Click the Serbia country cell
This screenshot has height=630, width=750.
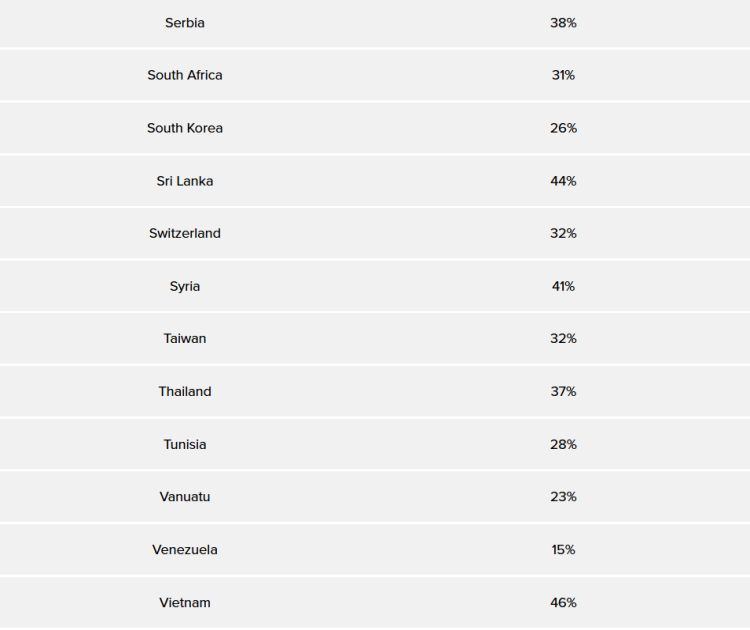[x=185, y=22]
